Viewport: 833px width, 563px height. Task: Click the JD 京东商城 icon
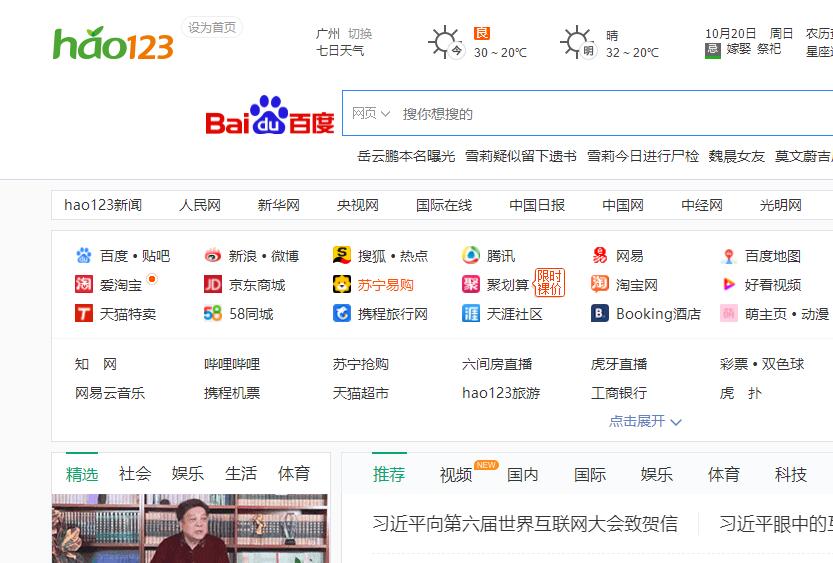click(212, 285)
